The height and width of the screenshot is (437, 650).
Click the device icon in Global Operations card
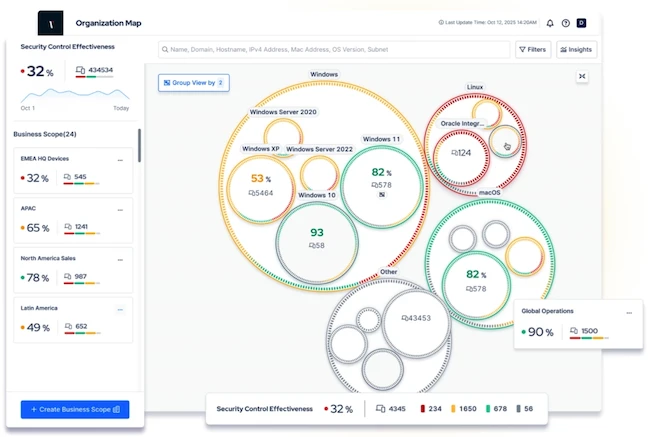574,331
